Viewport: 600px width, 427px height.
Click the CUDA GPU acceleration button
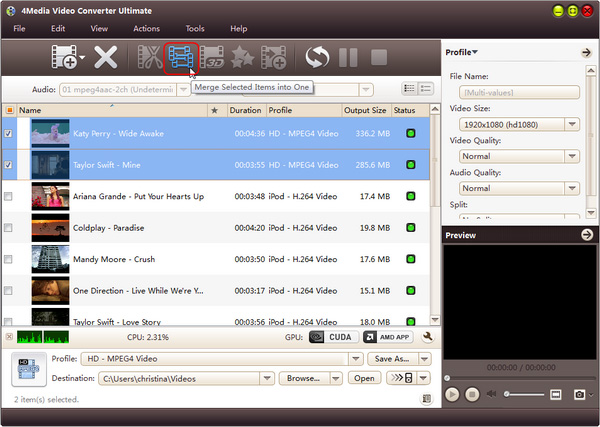[332, 337]
